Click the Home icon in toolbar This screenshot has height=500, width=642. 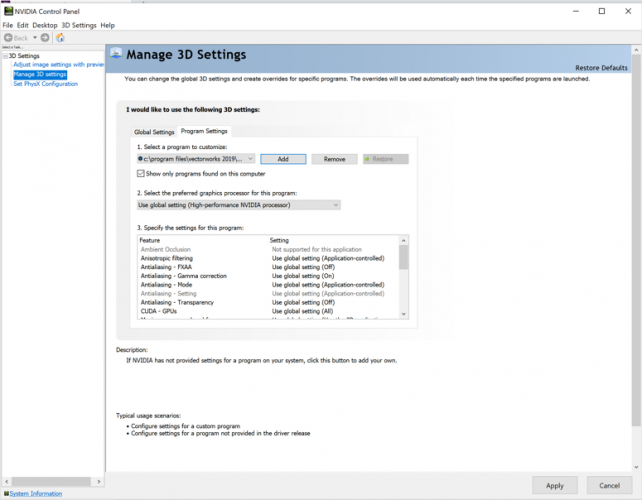[60, 37]
